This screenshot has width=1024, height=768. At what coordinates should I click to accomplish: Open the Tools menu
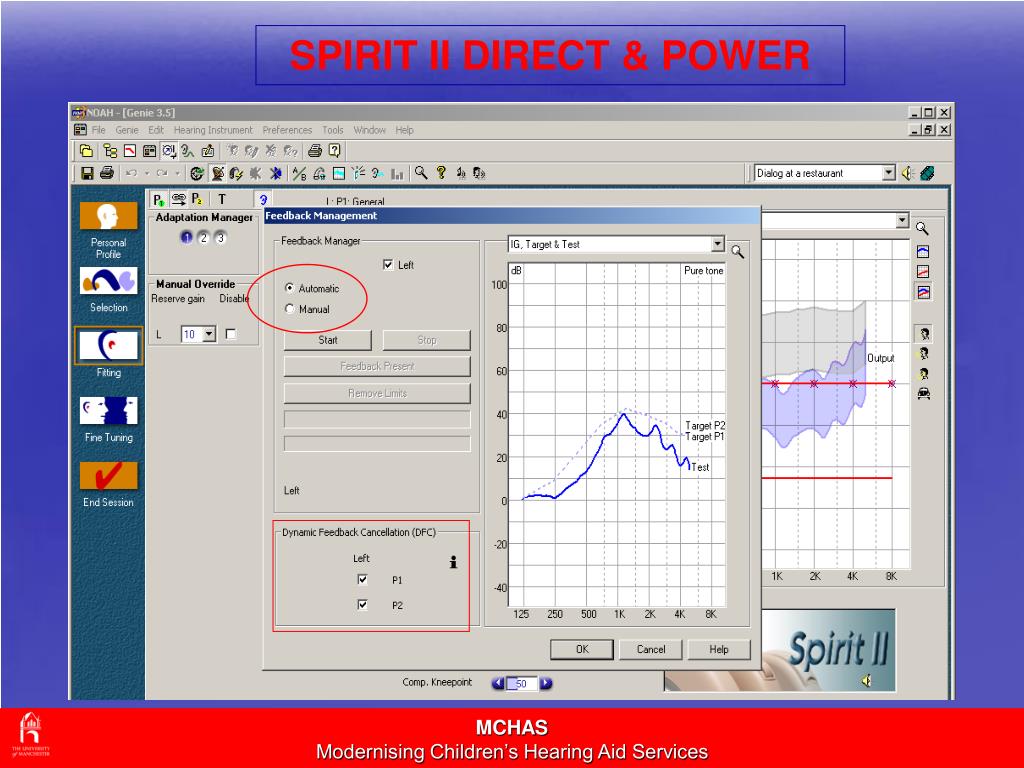[x=332, y=130]
